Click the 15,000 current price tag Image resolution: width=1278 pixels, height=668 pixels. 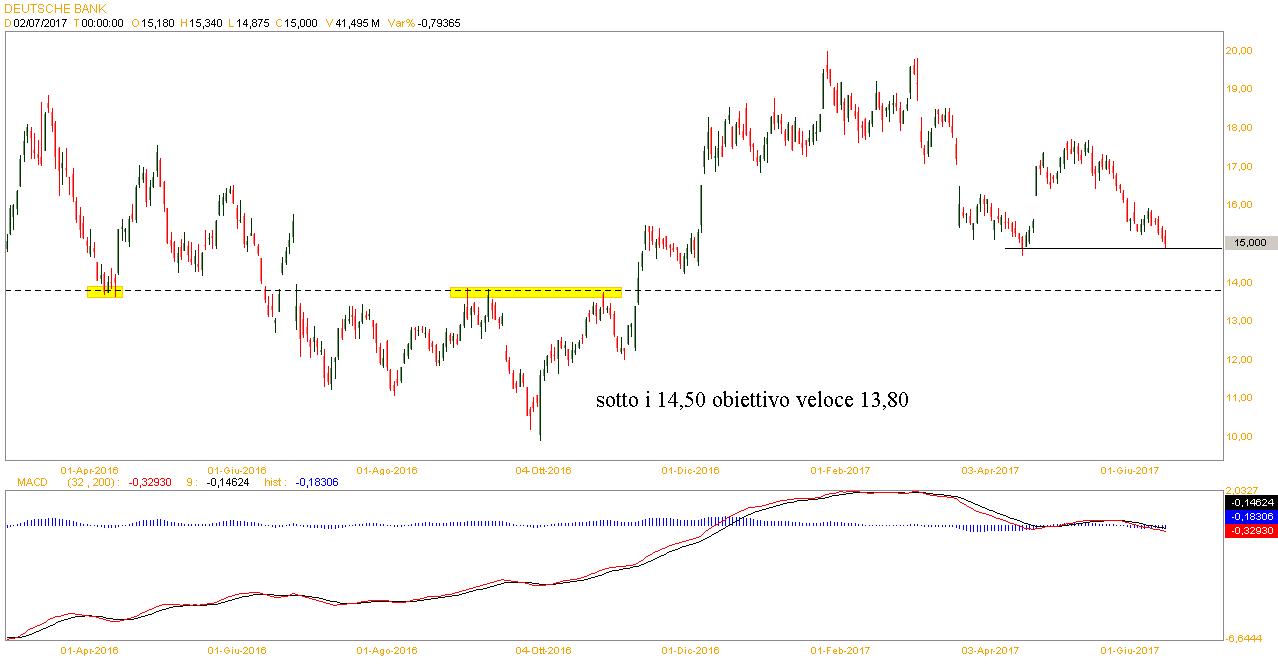[1250, 242]
